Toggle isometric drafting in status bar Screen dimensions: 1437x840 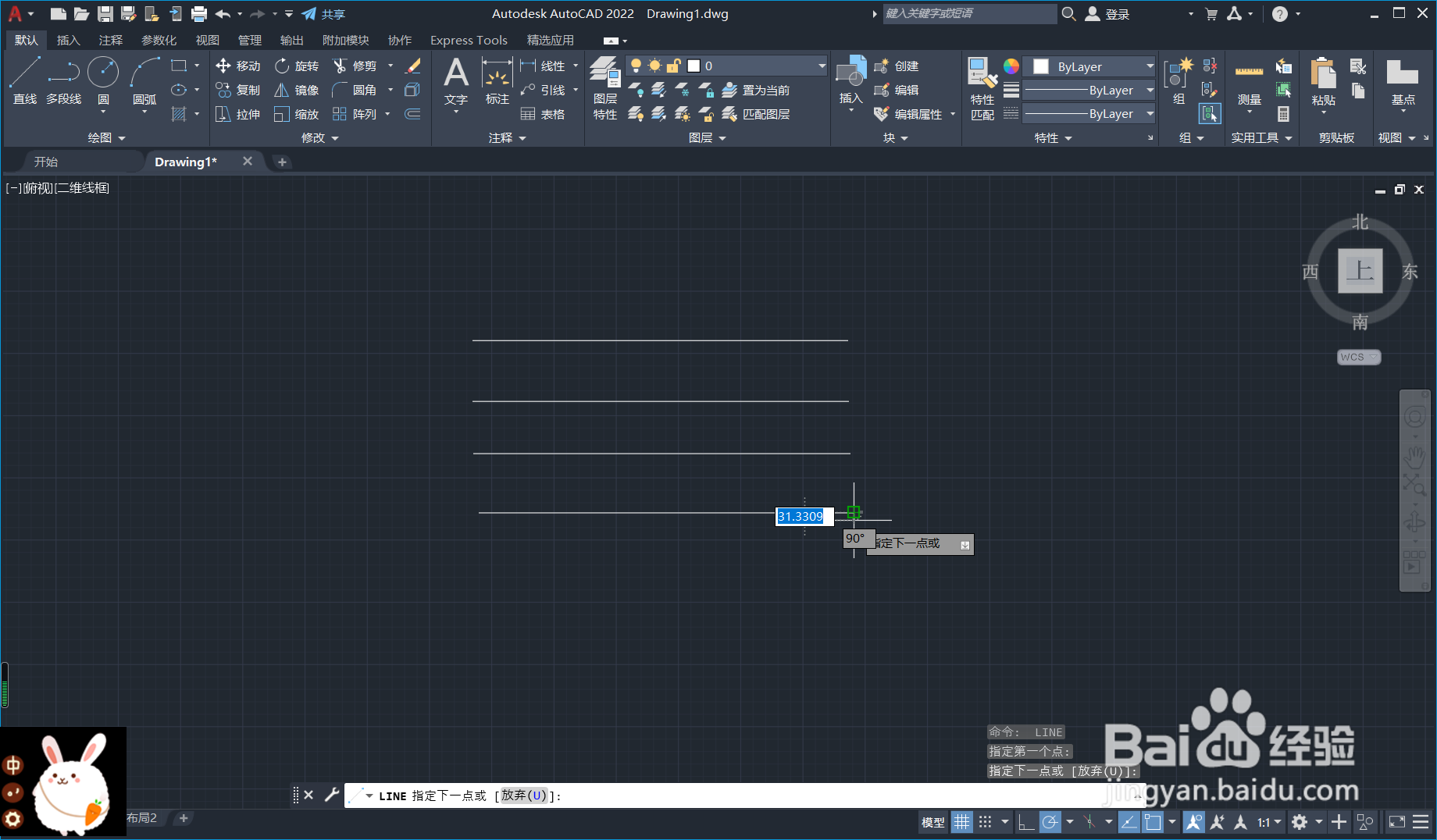point(1090,822)
